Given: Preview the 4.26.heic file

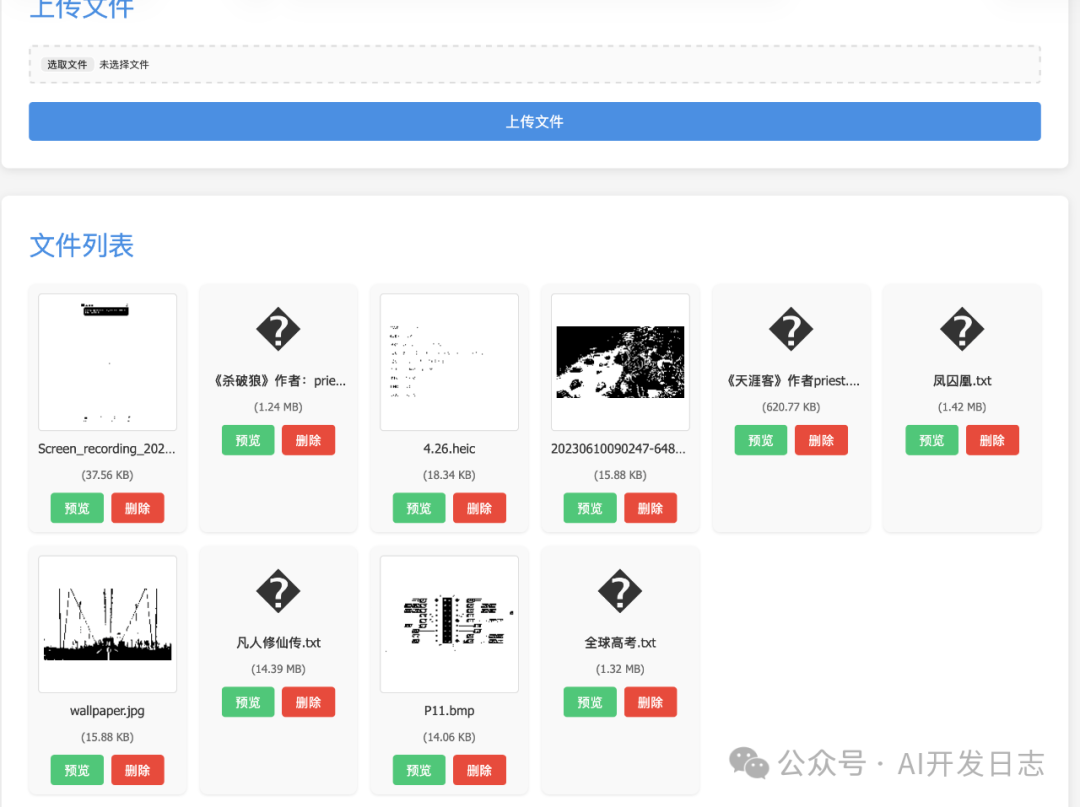Looking at the screenshot, I should click(x=419, y=508).
